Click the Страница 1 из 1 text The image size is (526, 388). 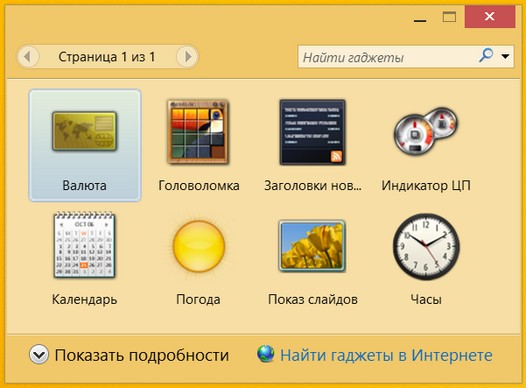tap(107, 57)
